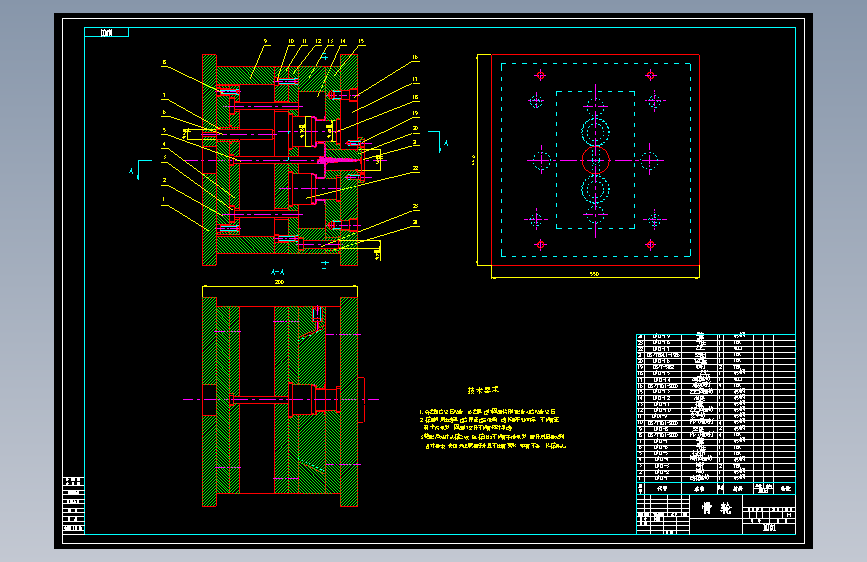Image resolution: width=867 pixels, height=562 pixels.
Task: Select part callout number 16 right of section view
Action: 415,58
